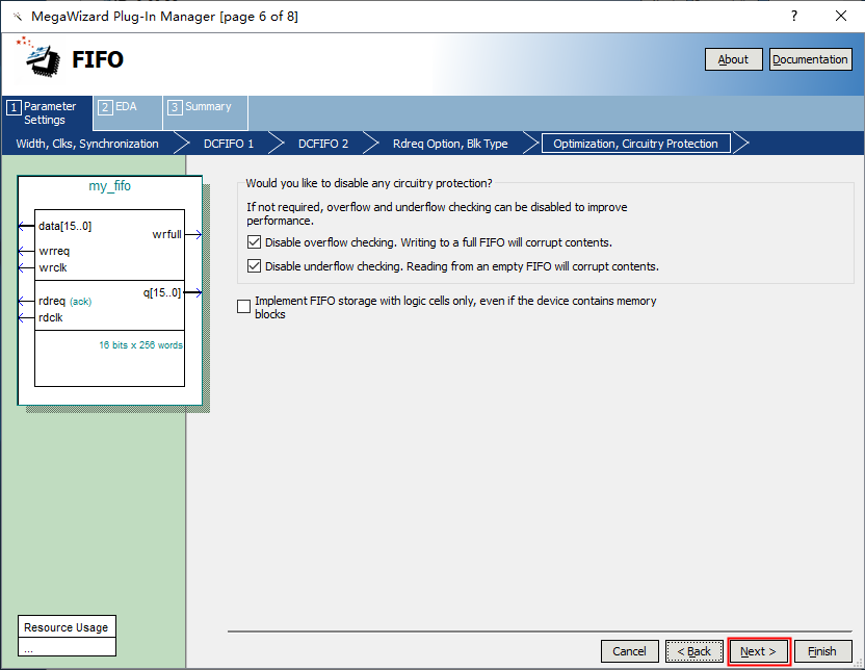Click the my_fifo block diagram
This screenshot has width=865, height=670.
click(x=109, y=290)
